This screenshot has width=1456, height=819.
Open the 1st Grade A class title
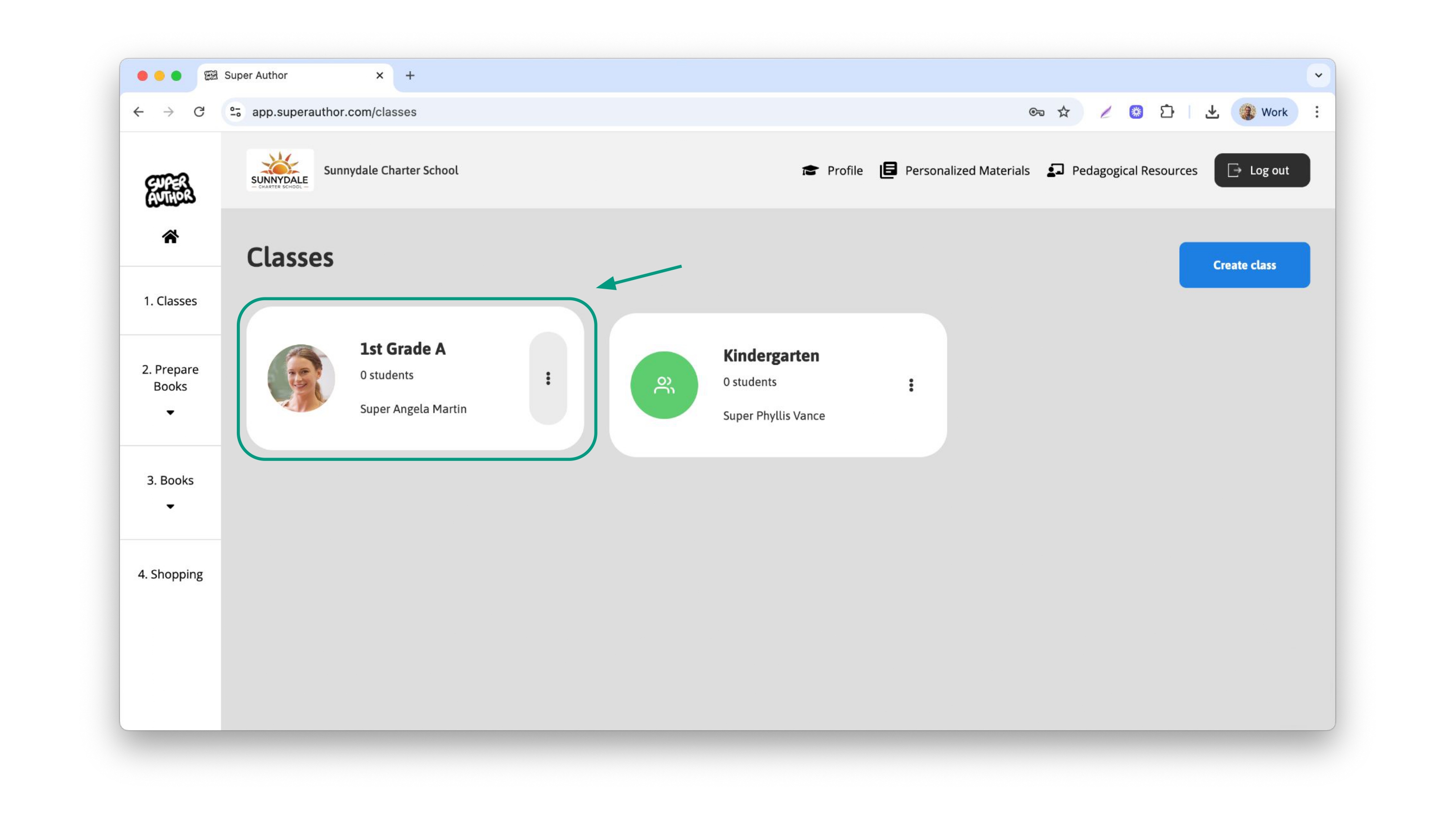(x=403, y=349)
